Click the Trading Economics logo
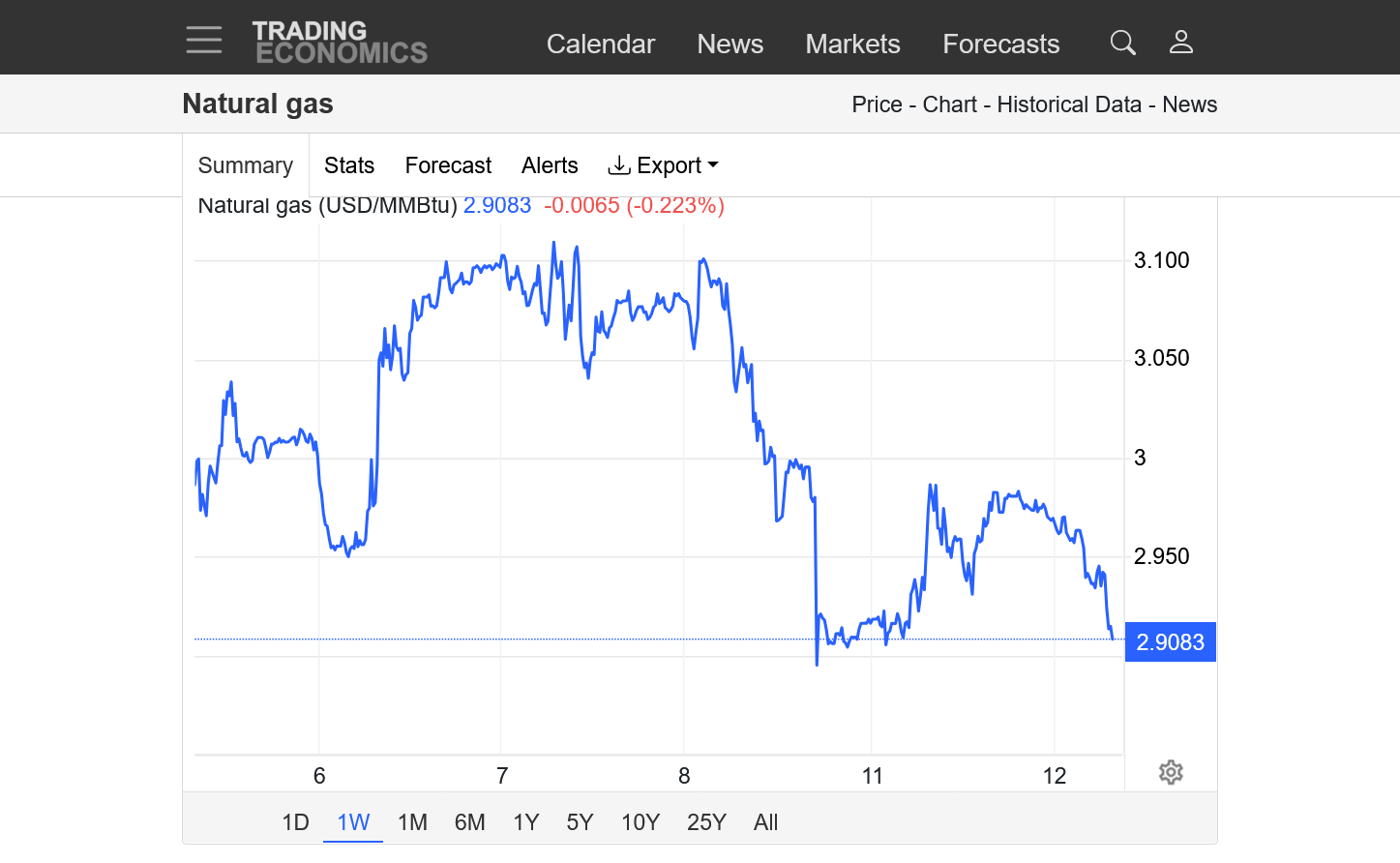This screenshot has width=1400, height=863. tap(340, 43)
